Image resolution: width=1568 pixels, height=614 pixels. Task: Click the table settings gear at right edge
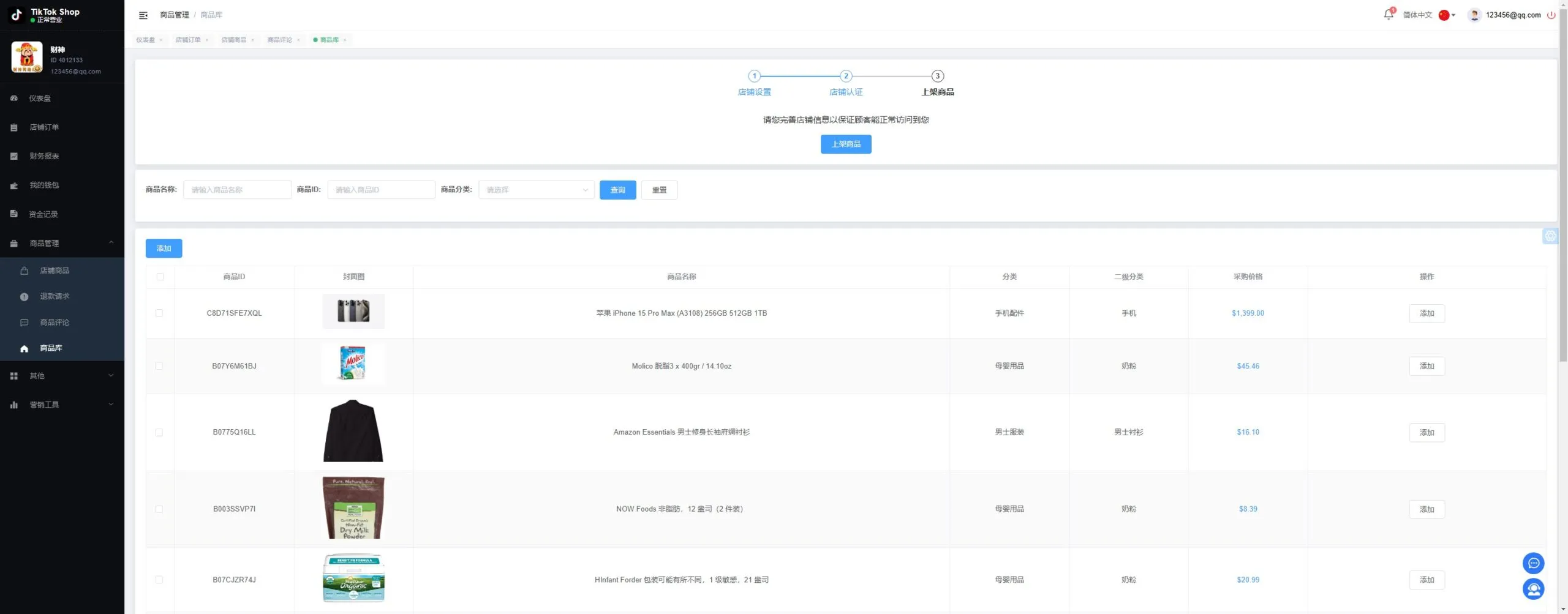coord(1550,236)
